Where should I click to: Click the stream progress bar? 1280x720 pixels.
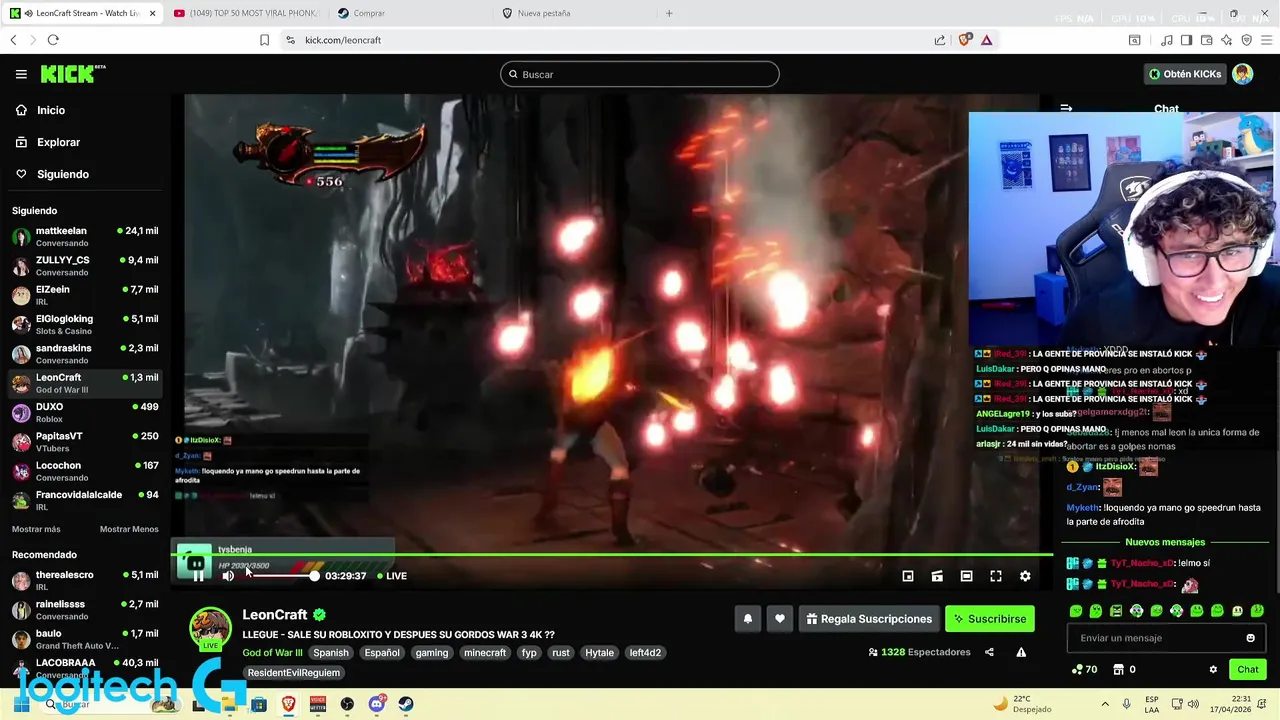pyautogui.click(x=612, y=554)
